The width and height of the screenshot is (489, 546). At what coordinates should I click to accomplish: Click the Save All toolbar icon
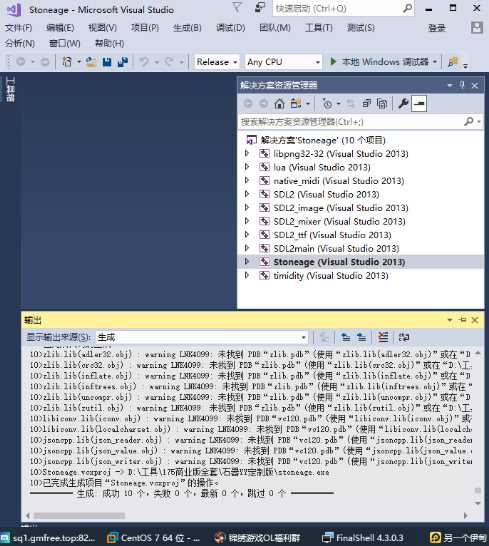tap(123, 62)
